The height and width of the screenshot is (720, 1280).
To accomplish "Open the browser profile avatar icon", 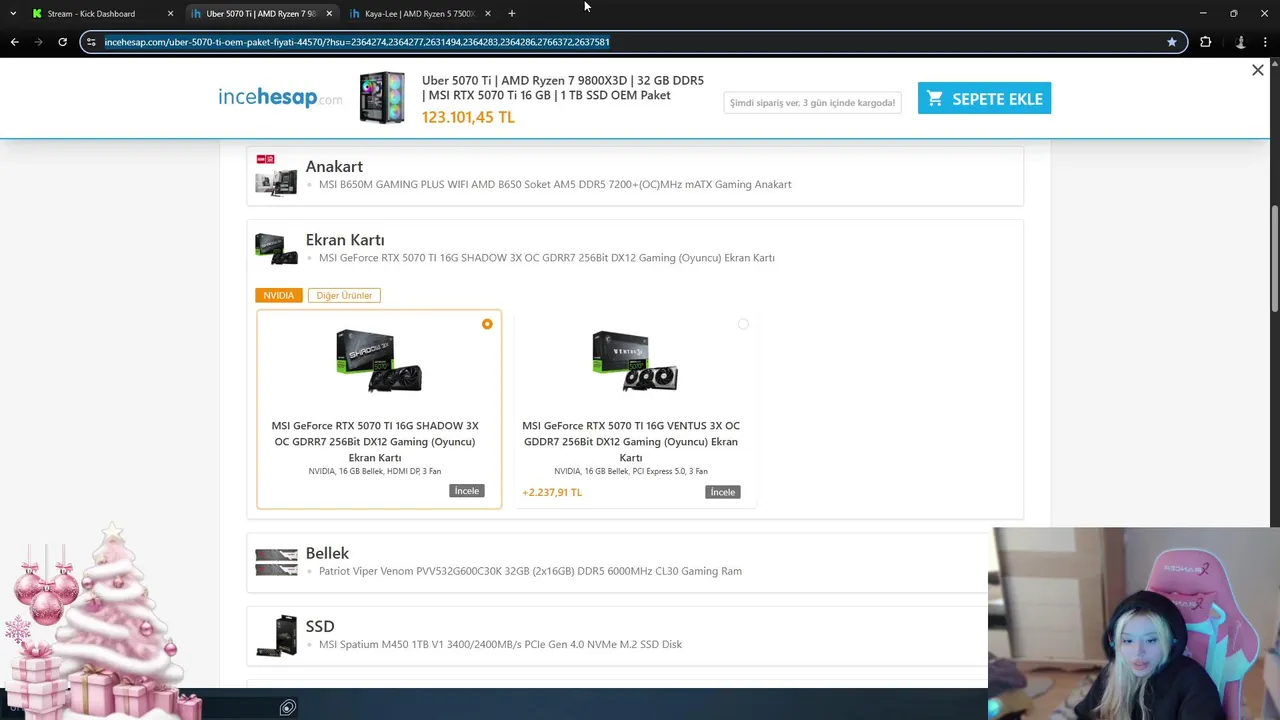I will [1240, 42].
